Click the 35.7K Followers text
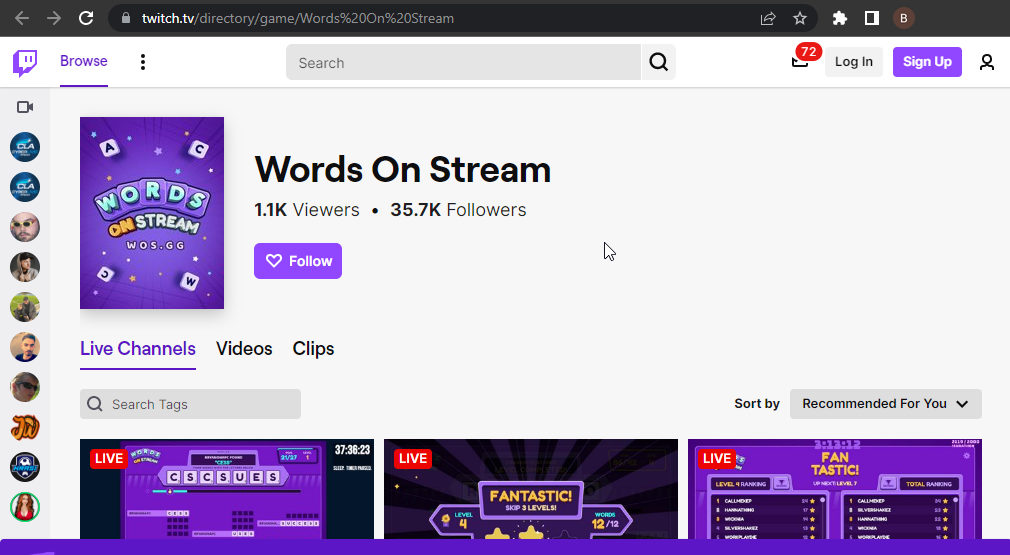Screen dimensions: 1010x555 click(458, 210)
